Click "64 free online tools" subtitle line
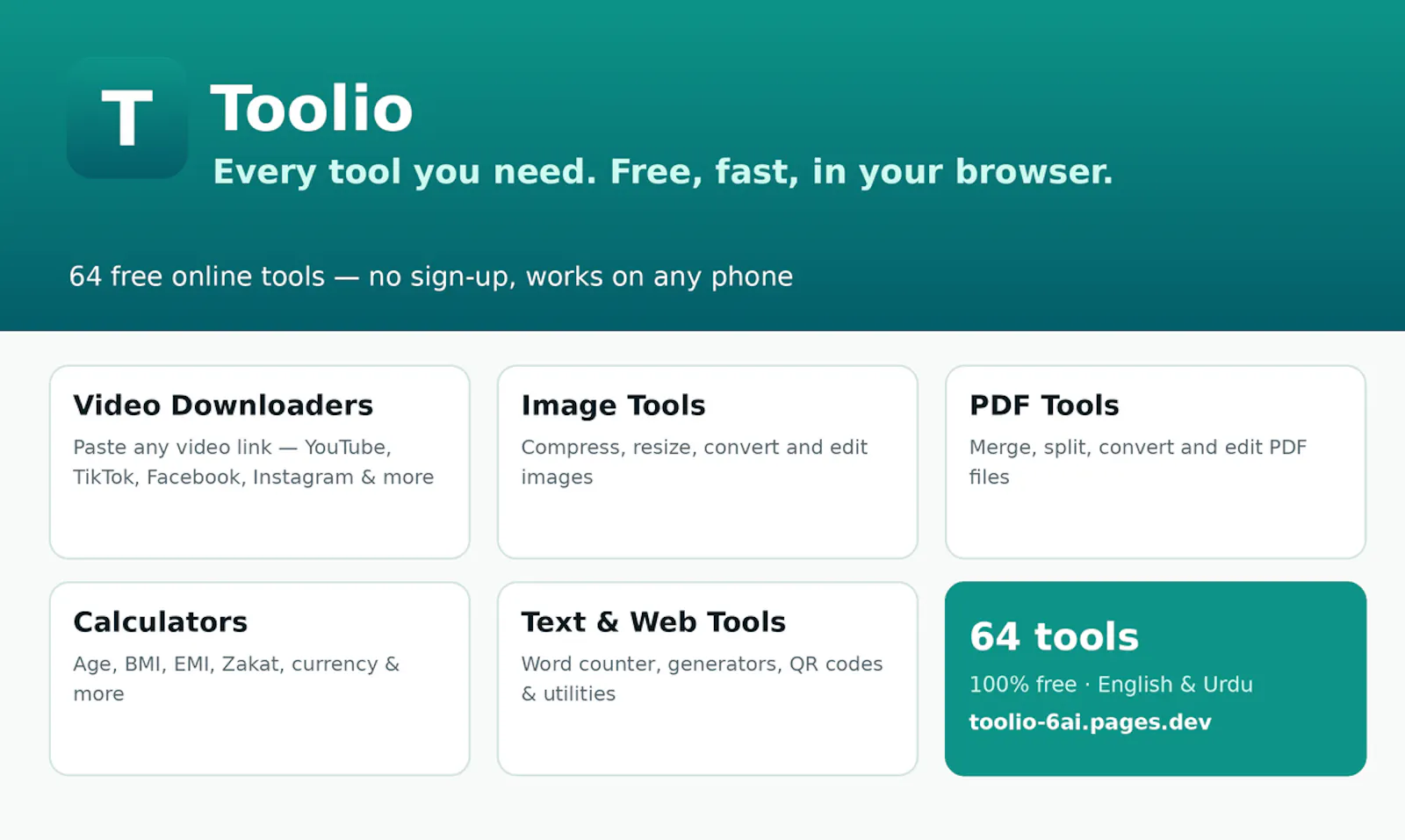1405x840 pixels. tap(430, 276)
